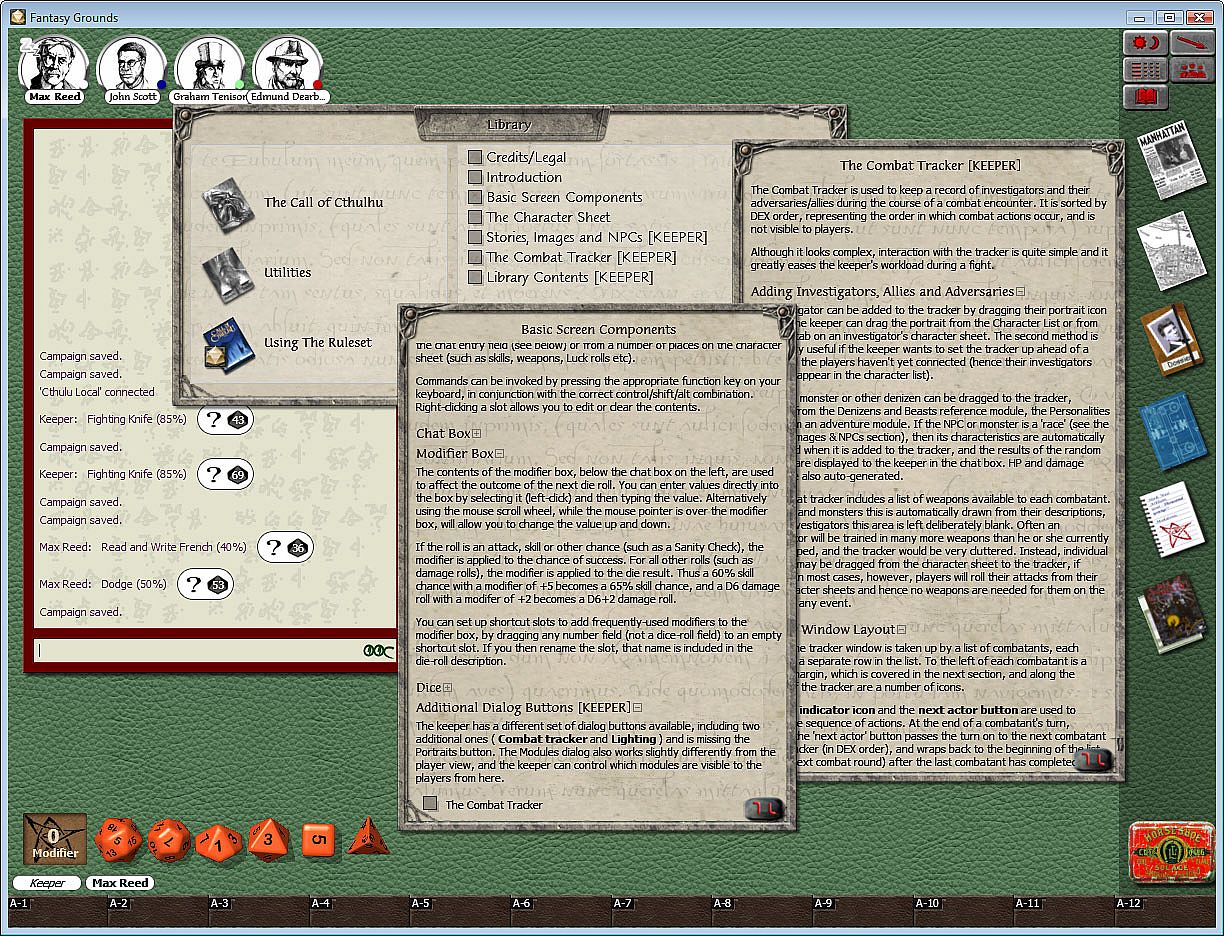Collapse the Window Layout section

click(901, 630)
